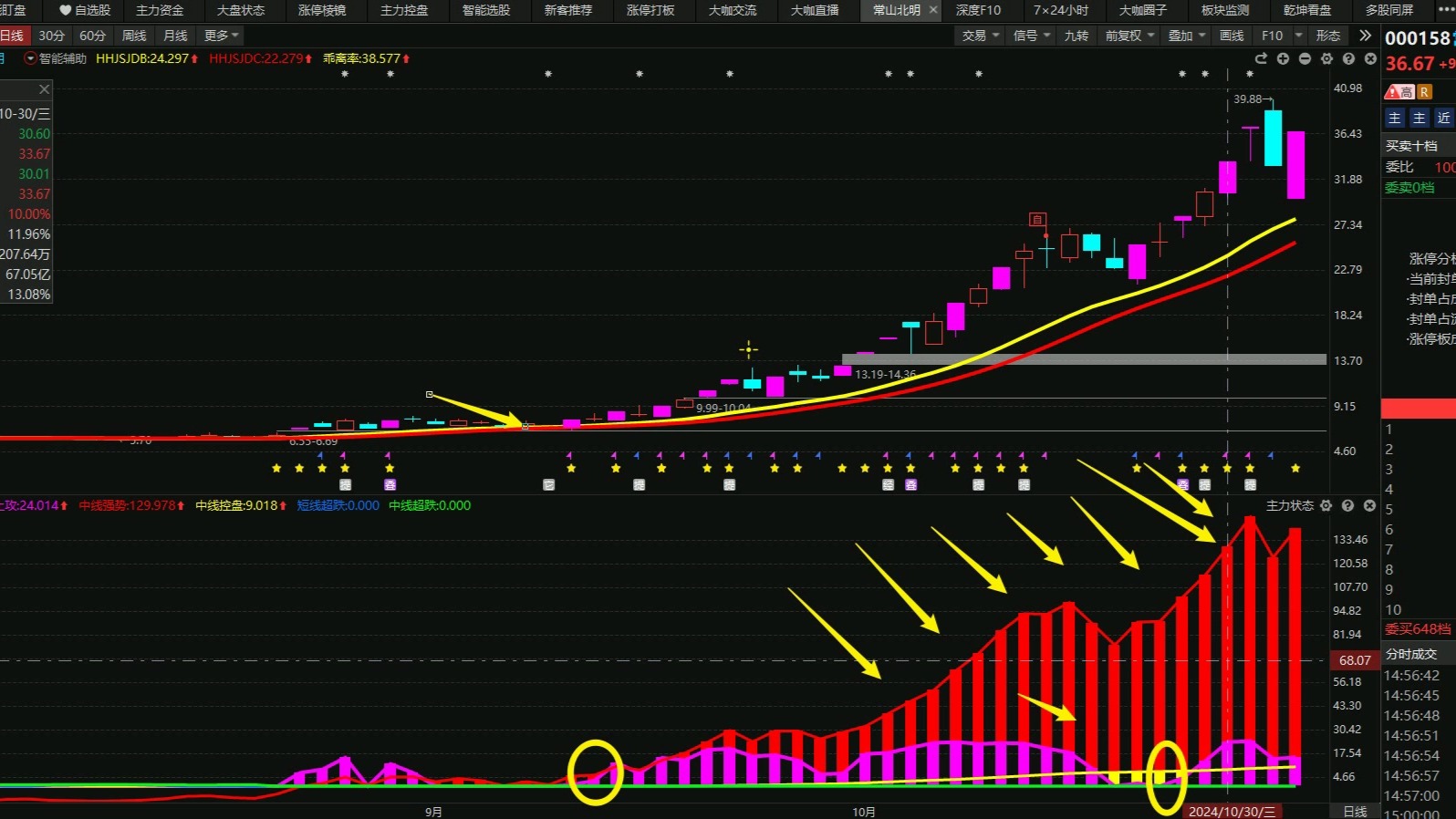Click the orange R margin-trading badge
Viewport: 1456px width, 819px height.
[1424, 92]
